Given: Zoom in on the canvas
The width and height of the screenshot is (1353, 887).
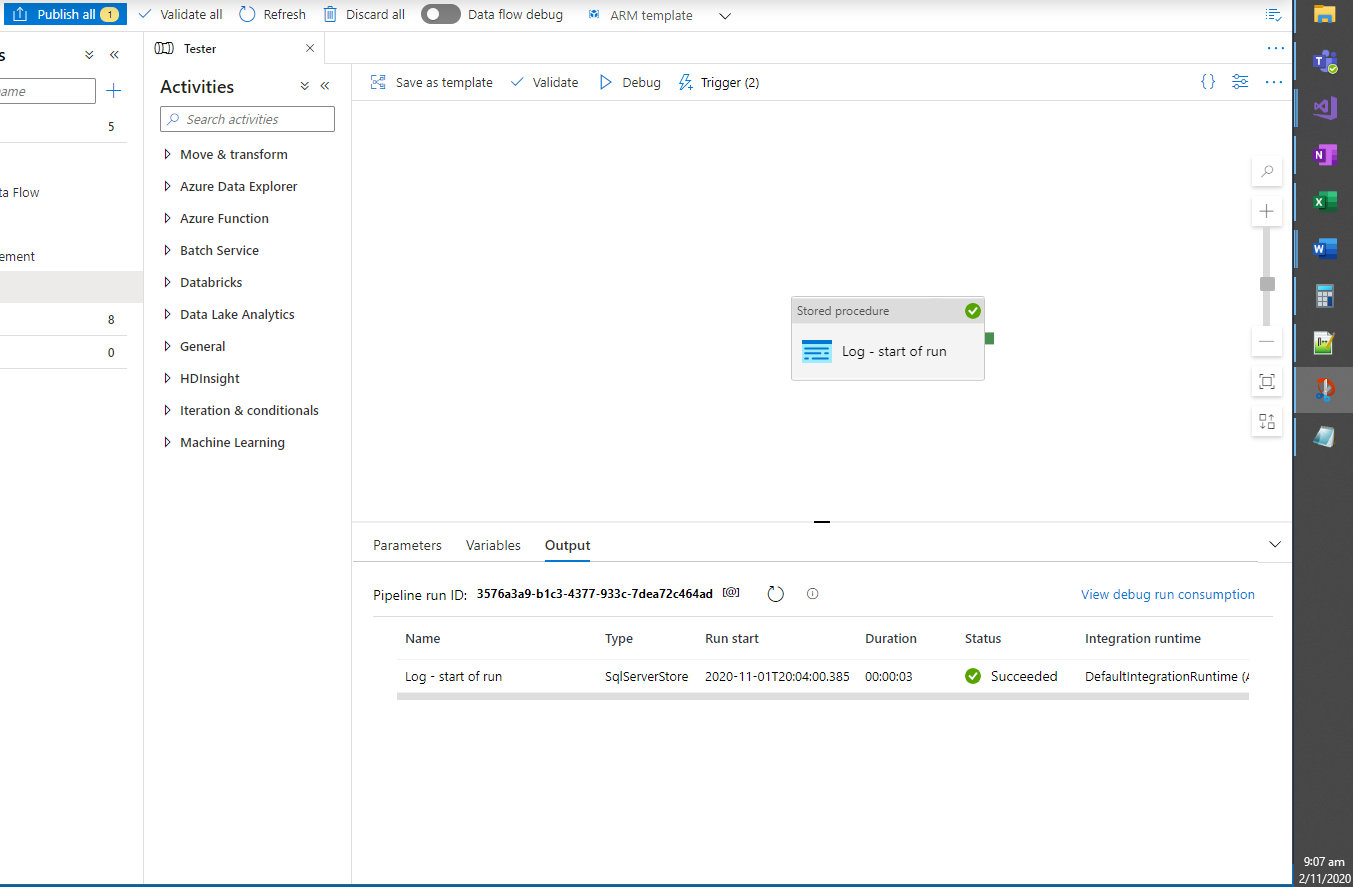Looking at the screenshot, I should coord(1267,211).
